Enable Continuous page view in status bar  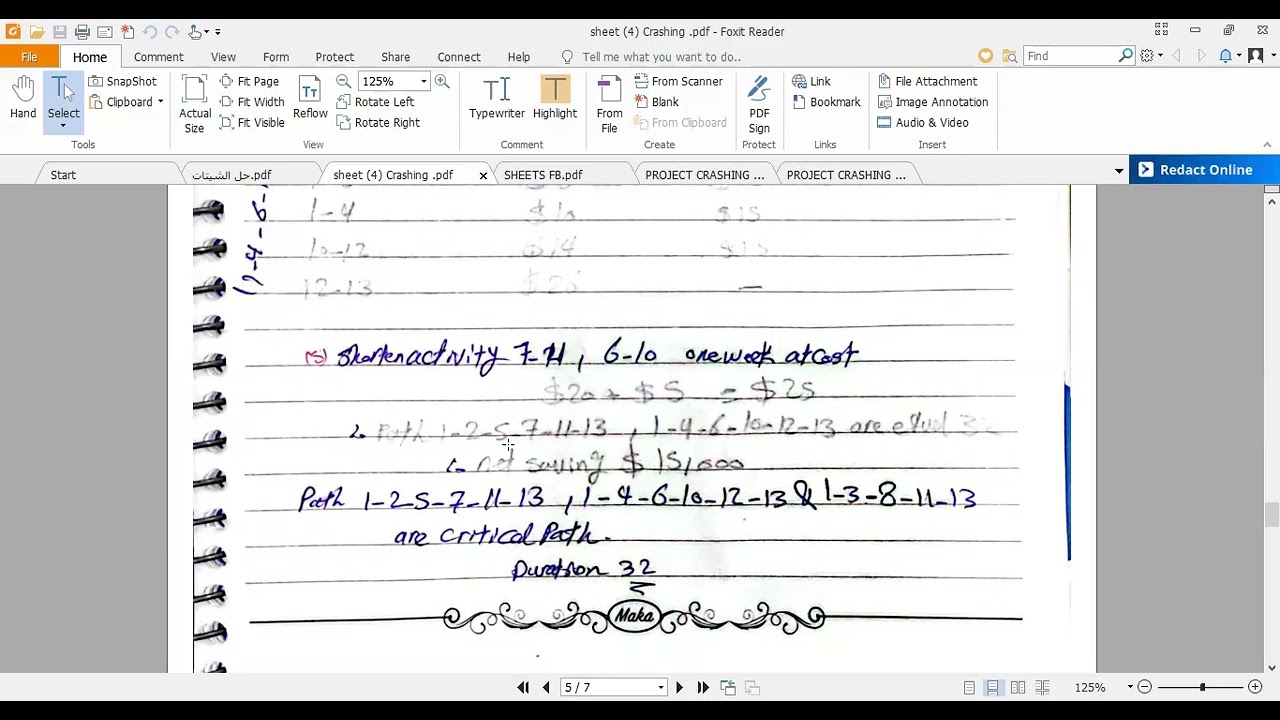(993, 688)
